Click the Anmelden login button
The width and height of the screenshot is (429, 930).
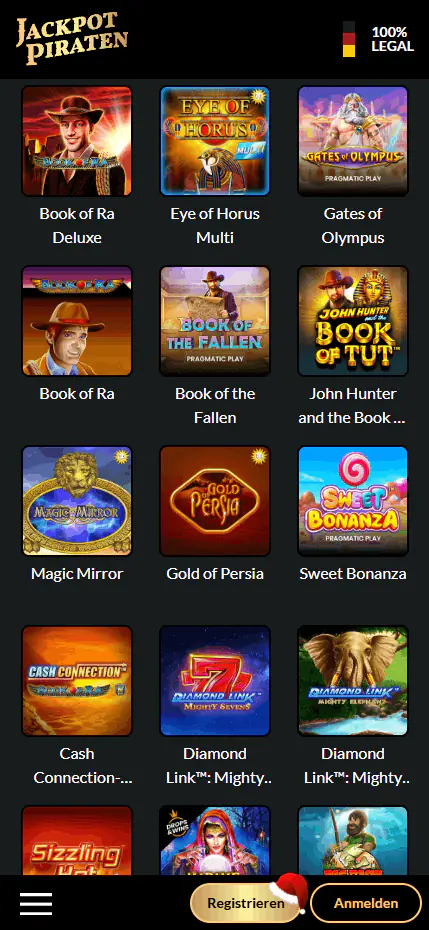pyautogui.click(x=366, y=903)
